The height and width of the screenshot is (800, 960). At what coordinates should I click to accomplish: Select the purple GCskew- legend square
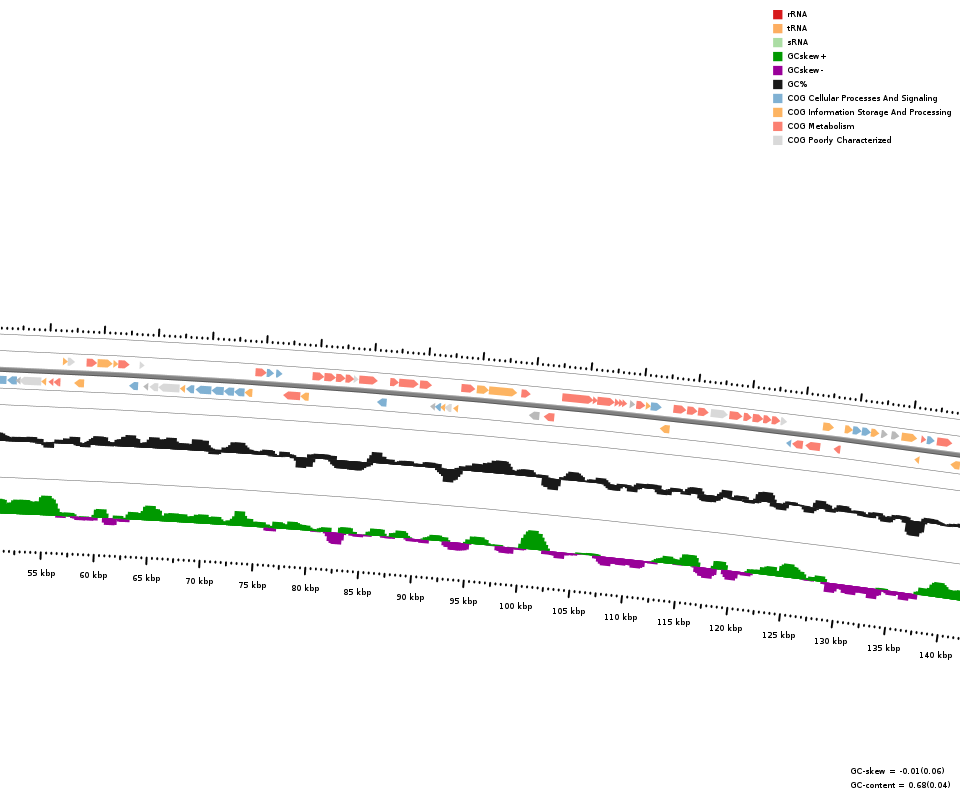coord(777,70)
